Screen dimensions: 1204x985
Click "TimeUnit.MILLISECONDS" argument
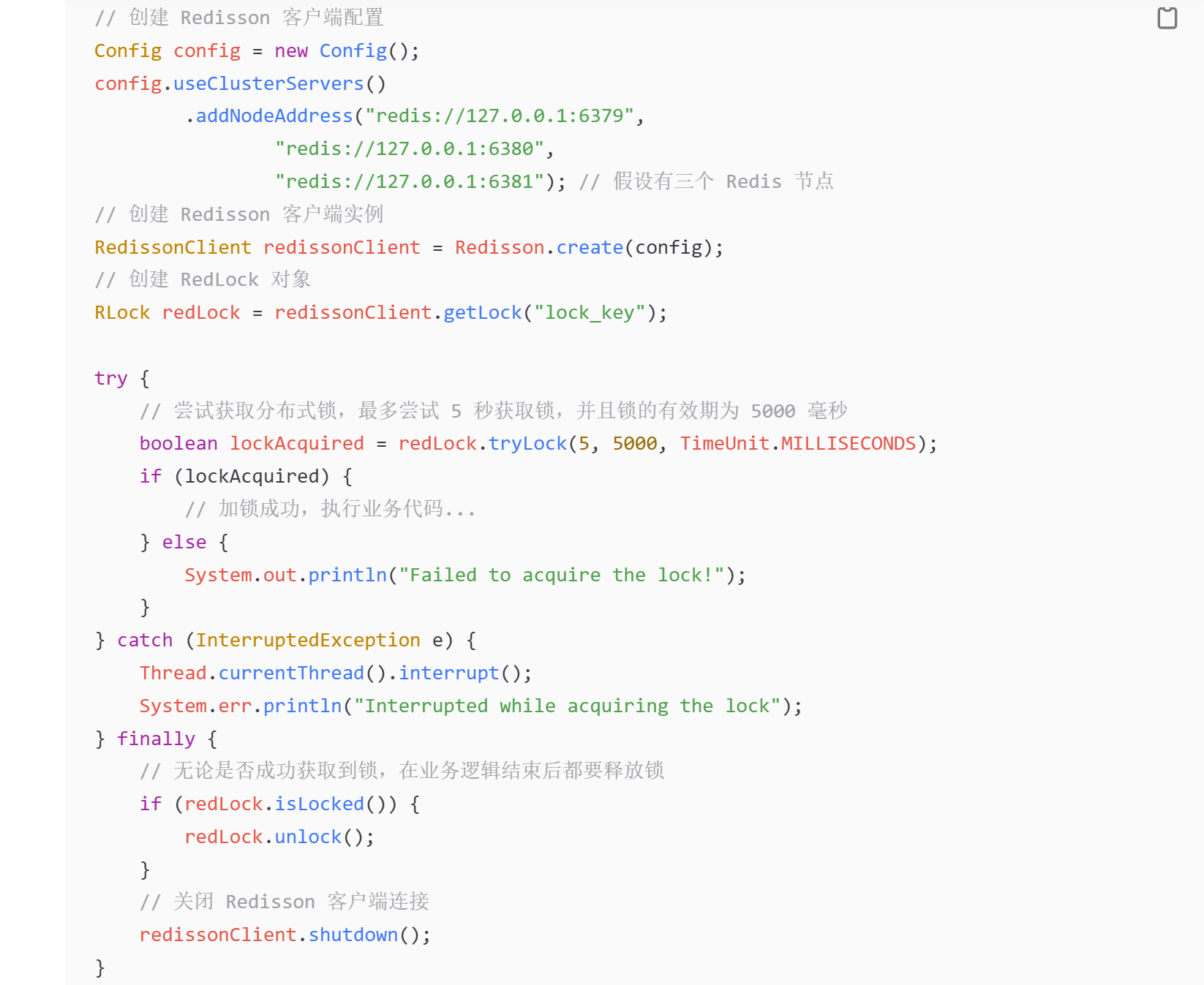798,444
